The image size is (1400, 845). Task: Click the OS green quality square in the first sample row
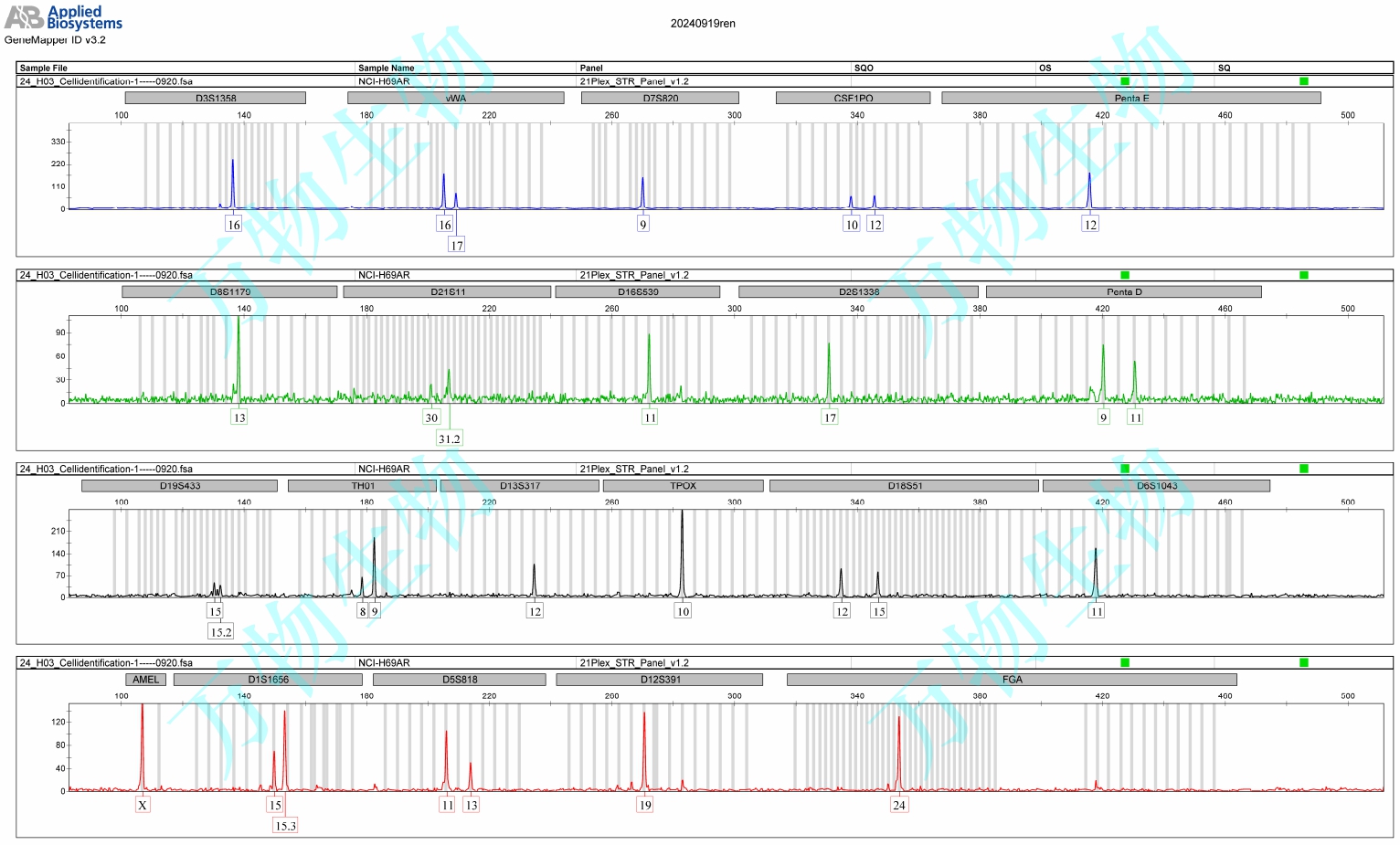click(x=1125, y=81)
